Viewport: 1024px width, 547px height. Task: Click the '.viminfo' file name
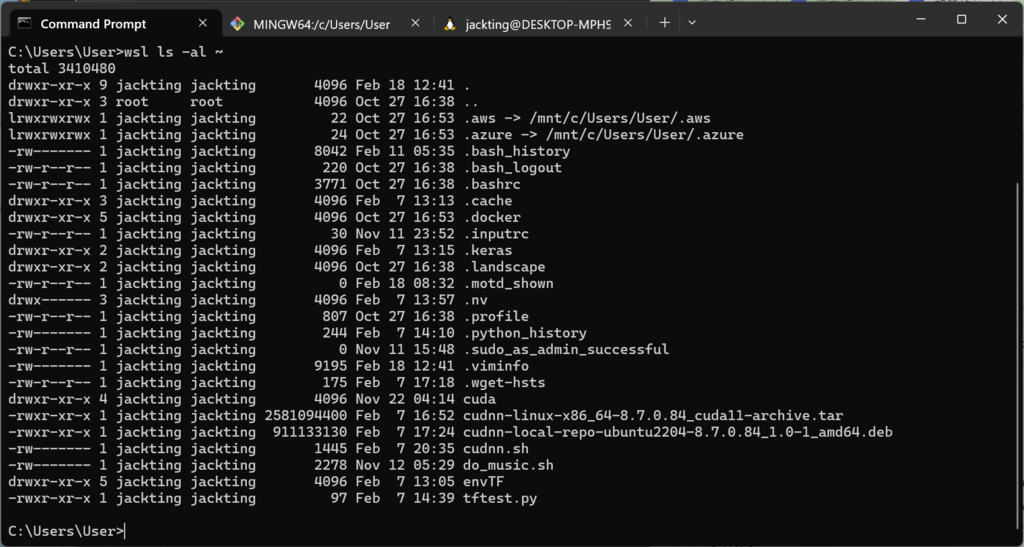point(496,366)
